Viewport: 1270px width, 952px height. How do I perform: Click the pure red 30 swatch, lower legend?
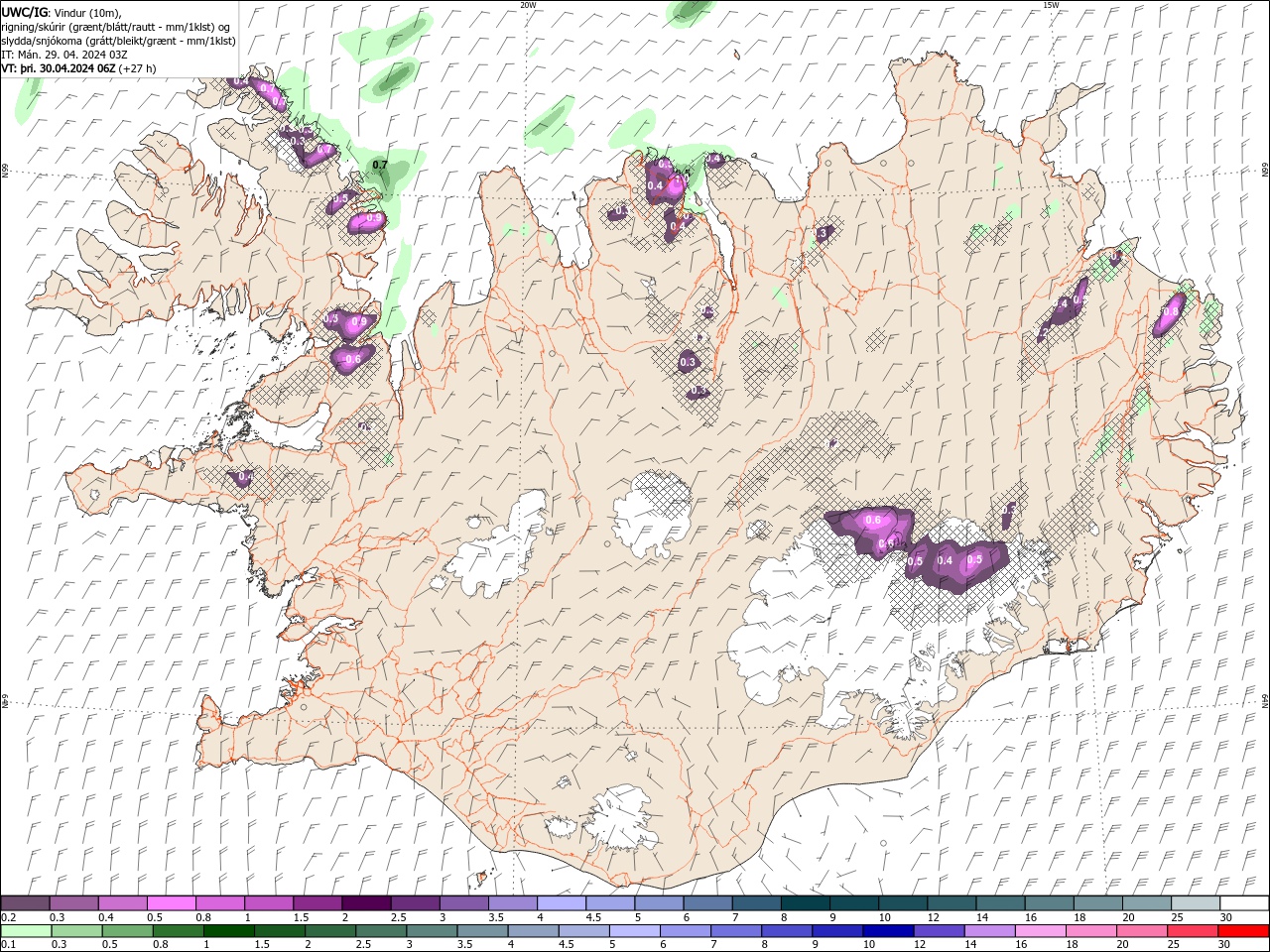(1243, 931)
